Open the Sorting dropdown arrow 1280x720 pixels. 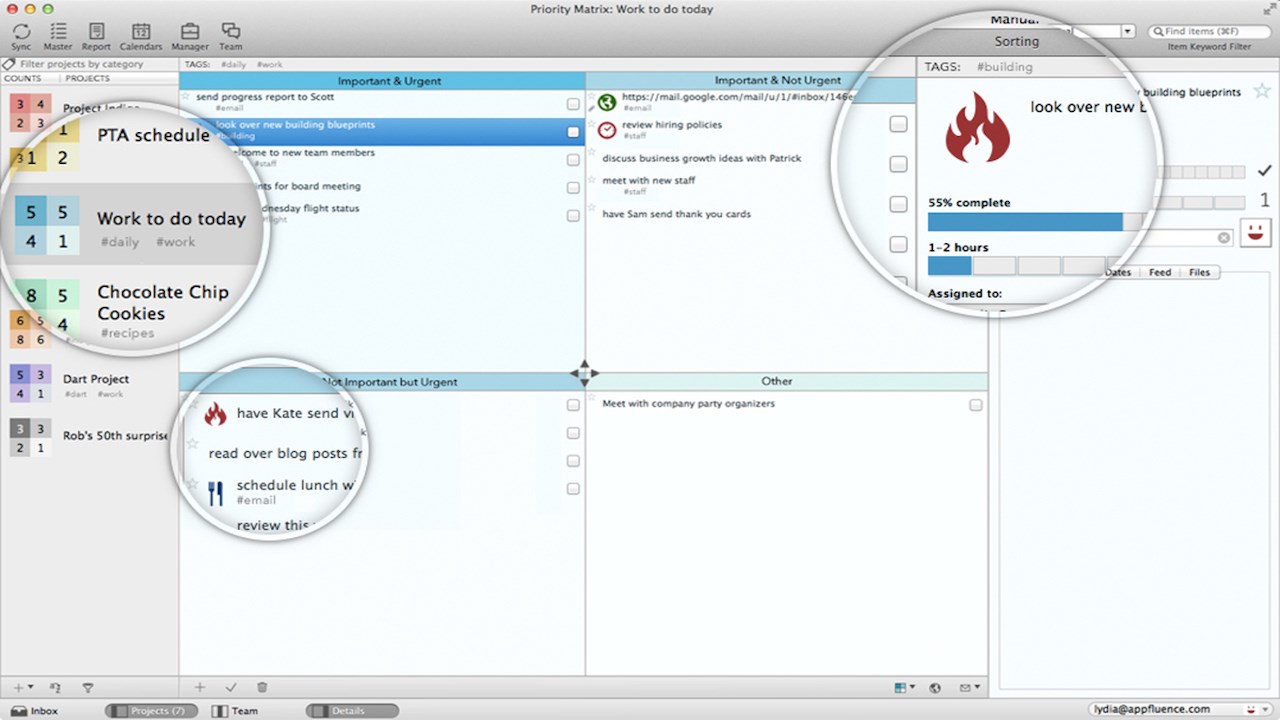pyautogui.click(x=1128, y=32)
